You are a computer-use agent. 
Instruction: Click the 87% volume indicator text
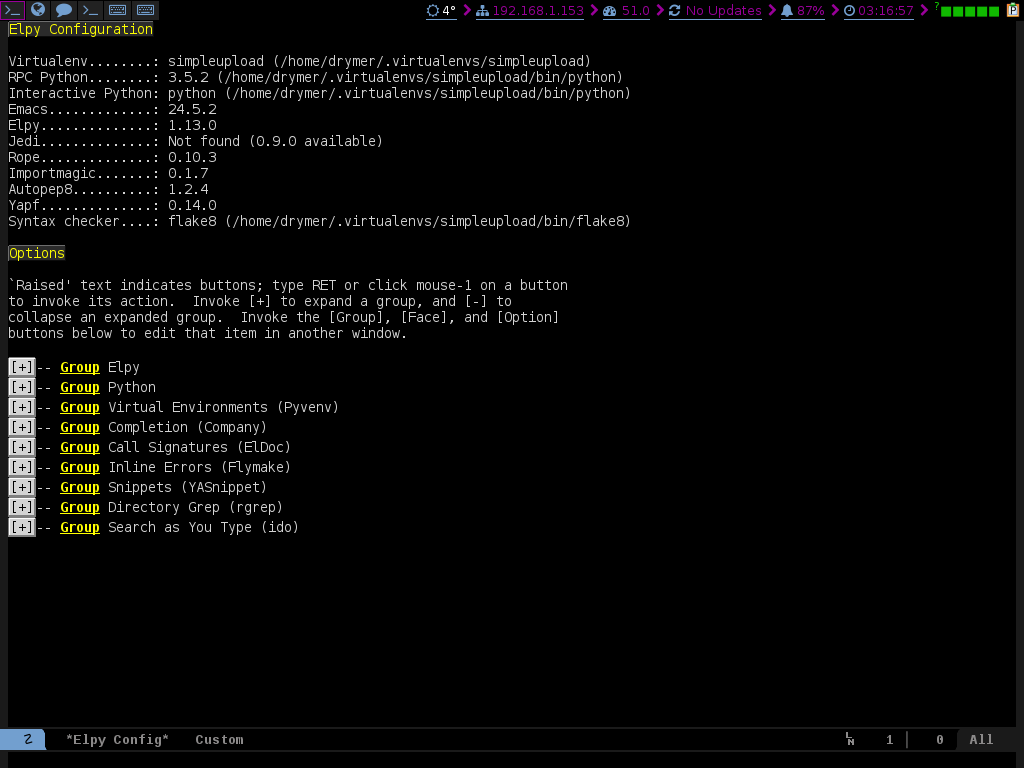pos(810,10)
